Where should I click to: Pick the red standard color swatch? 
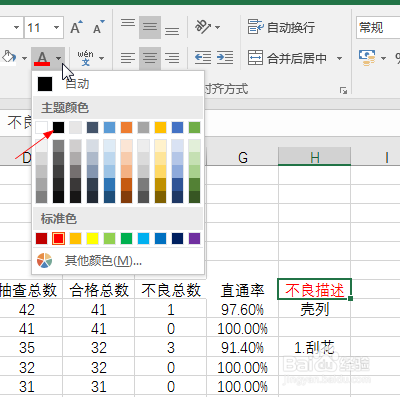click(x=58, y=238)
